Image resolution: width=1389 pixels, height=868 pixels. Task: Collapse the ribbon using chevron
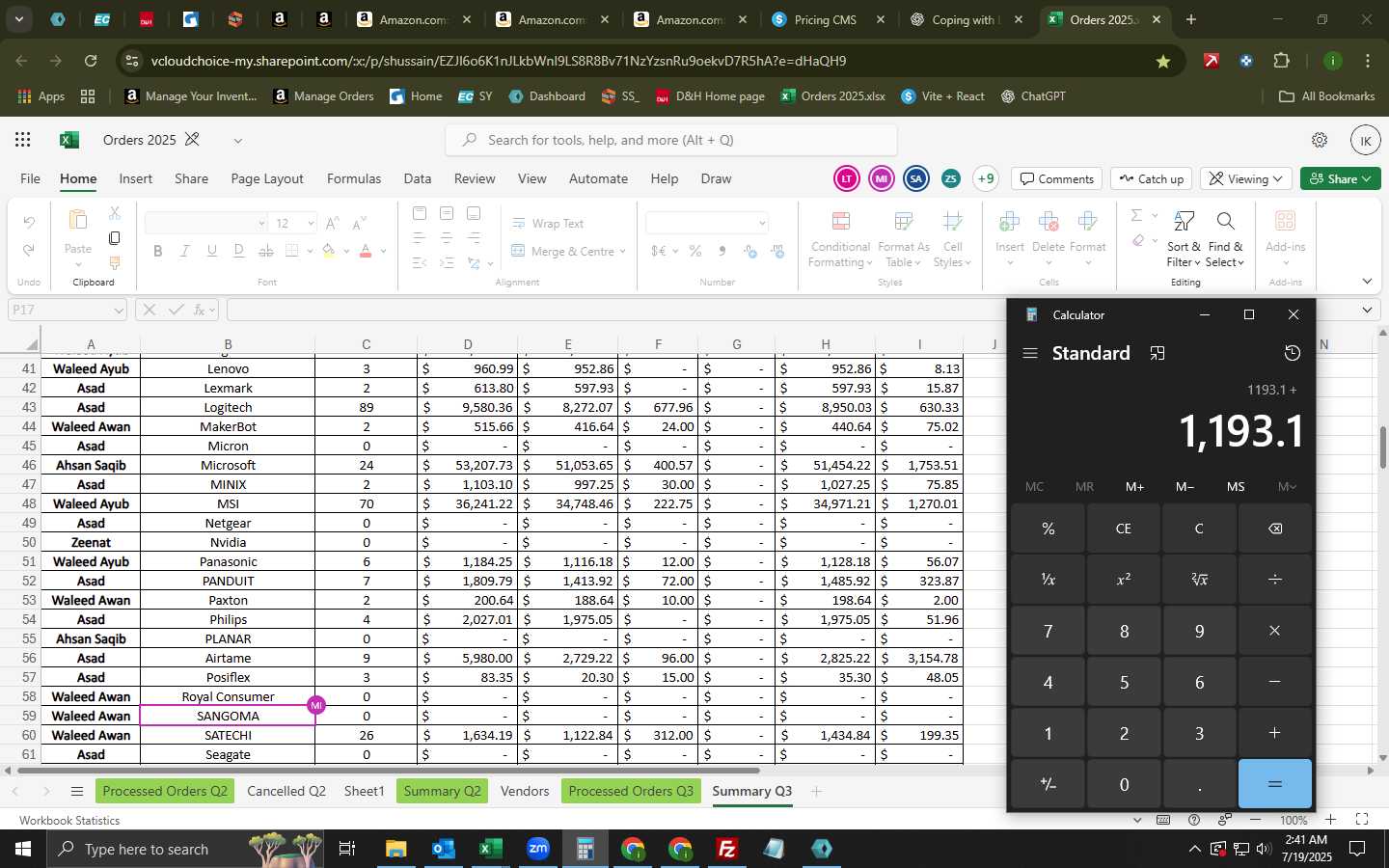[1367, 282]
